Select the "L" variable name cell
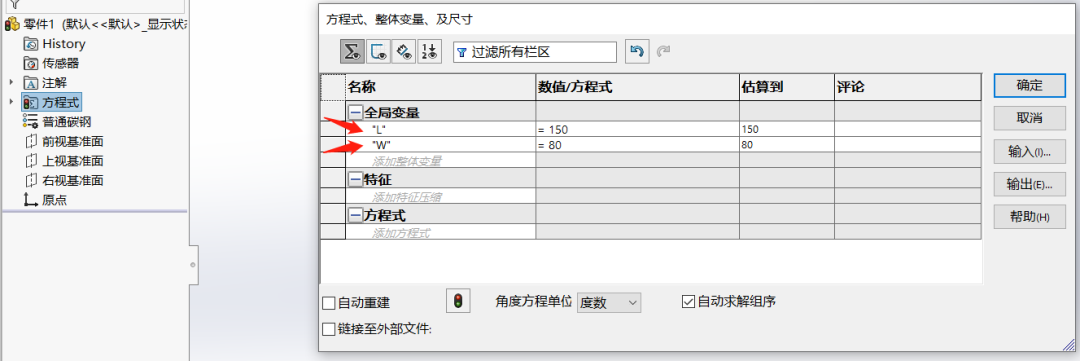 [x=441, y=129]
